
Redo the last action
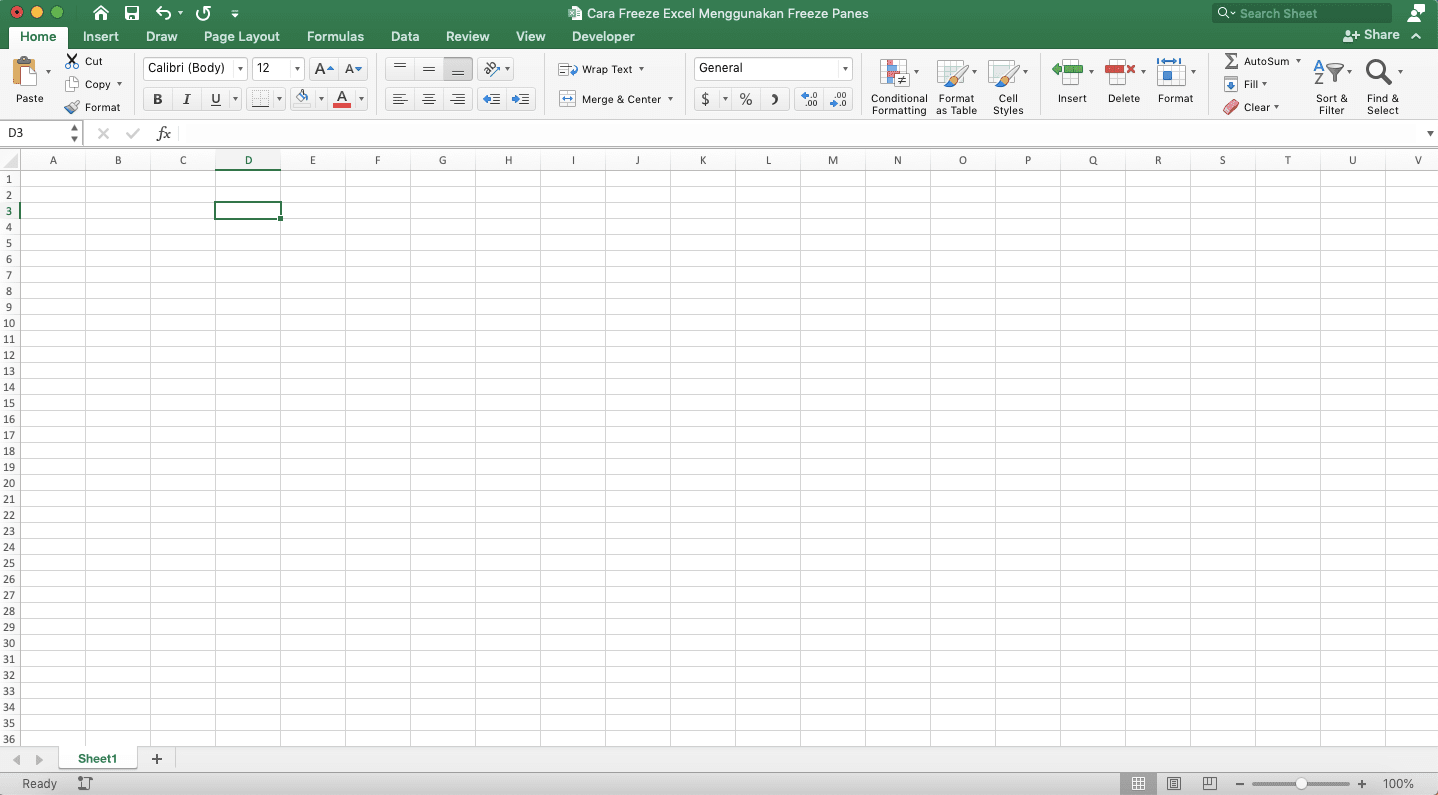point(203,13)
